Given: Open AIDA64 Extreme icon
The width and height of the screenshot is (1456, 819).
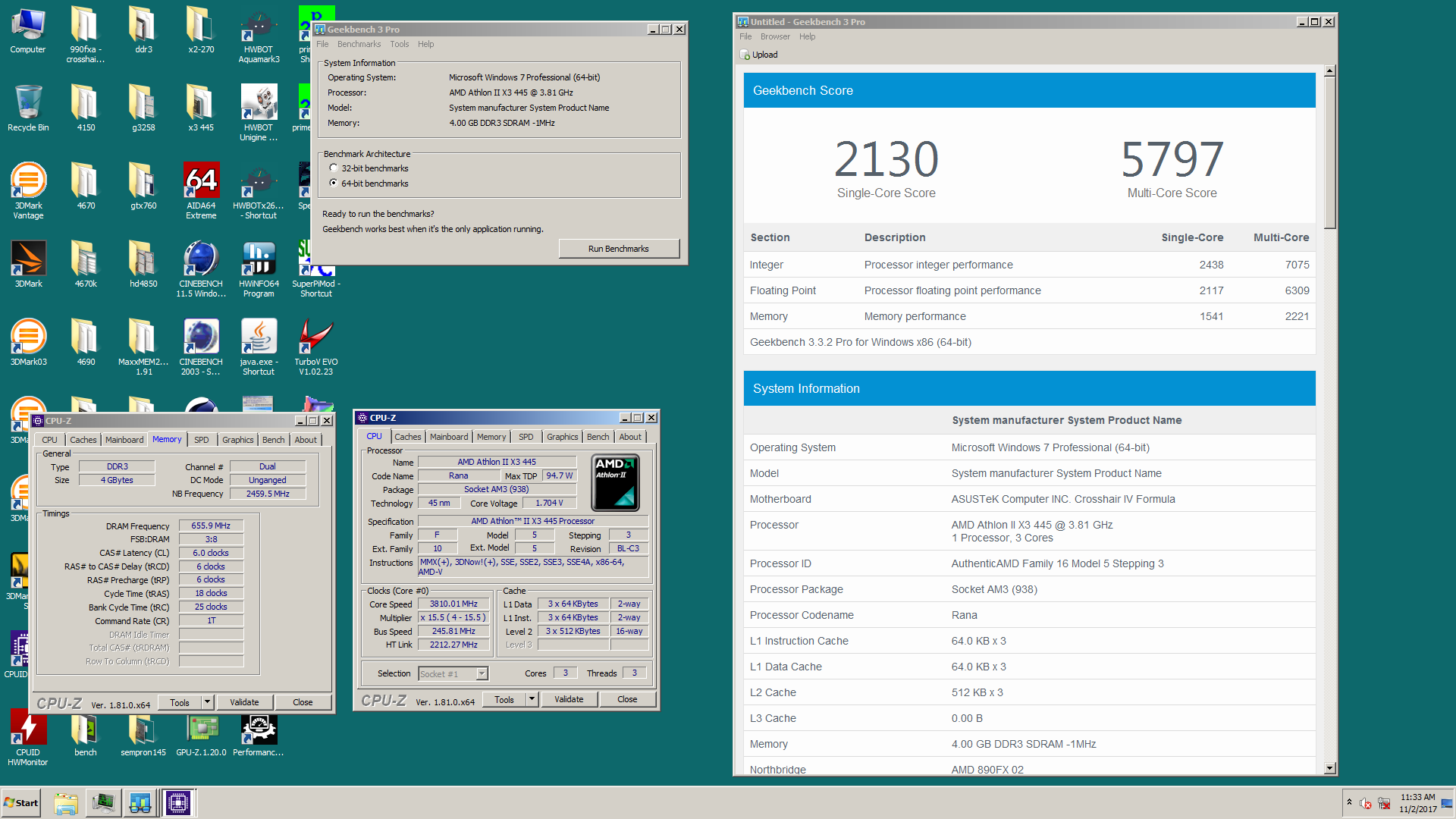Looking at the screenshot, I should pyautogui.click(x=201, y=190).
